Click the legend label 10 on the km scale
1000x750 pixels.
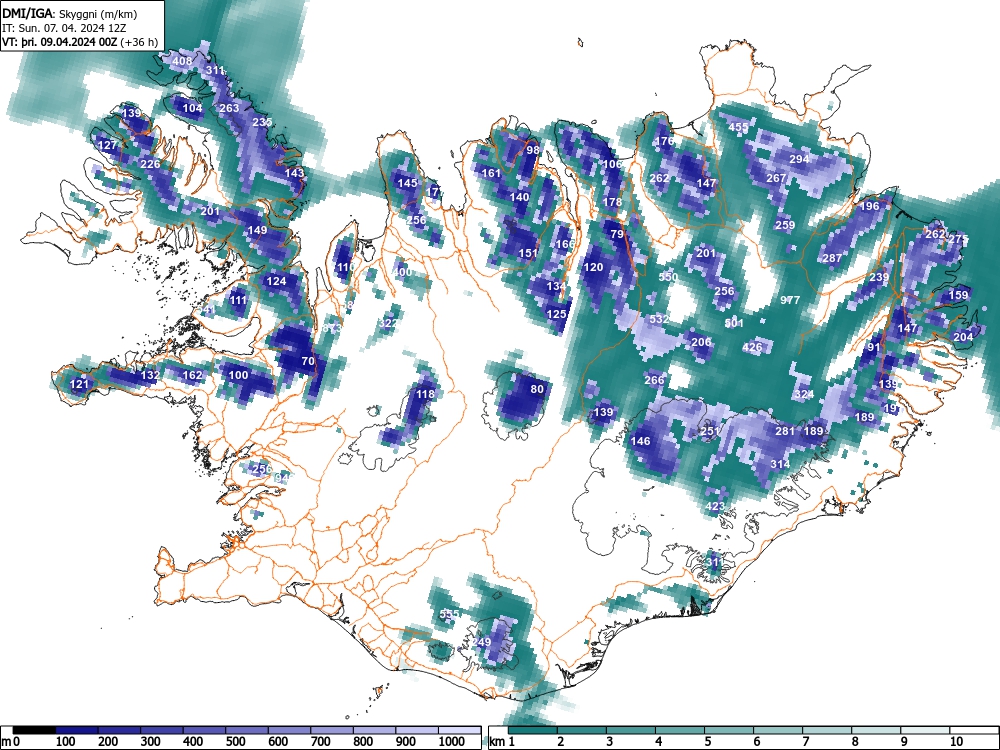coord(956,742)
